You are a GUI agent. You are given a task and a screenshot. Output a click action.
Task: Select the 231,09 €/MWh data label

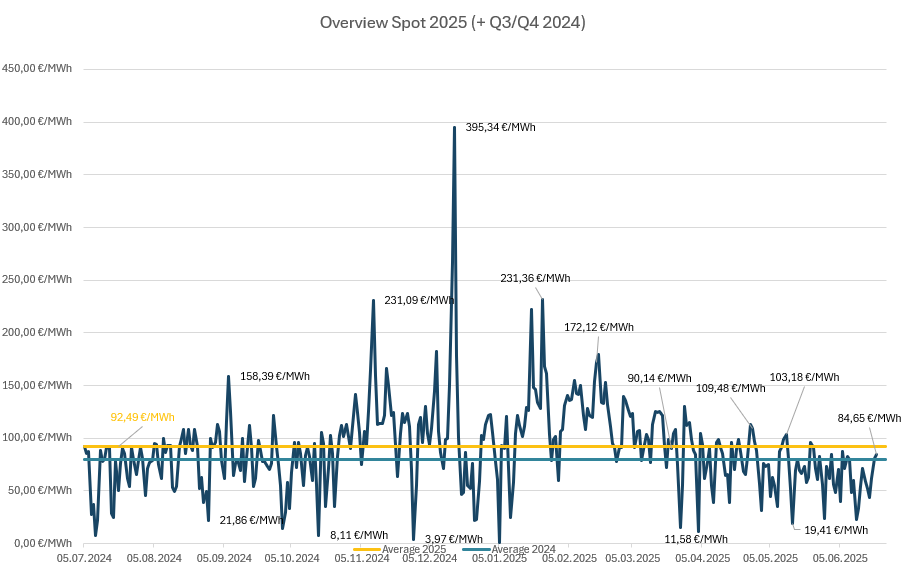pos(419,299)
